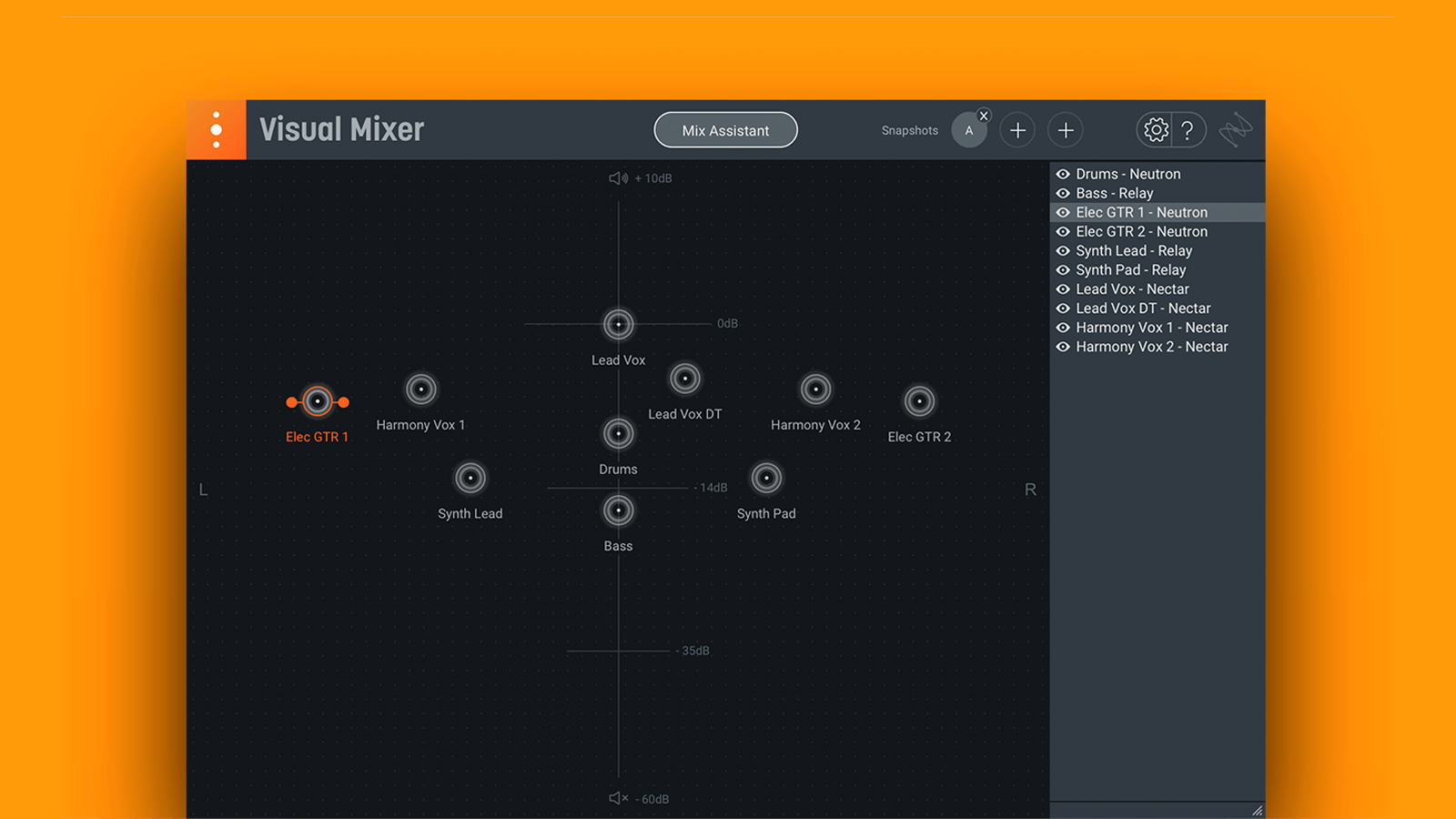Image resolution: width=1456 pixels, height=819 pixels.
Task: Add a snapshot with the first plus button
Action: click(1017, 130)
